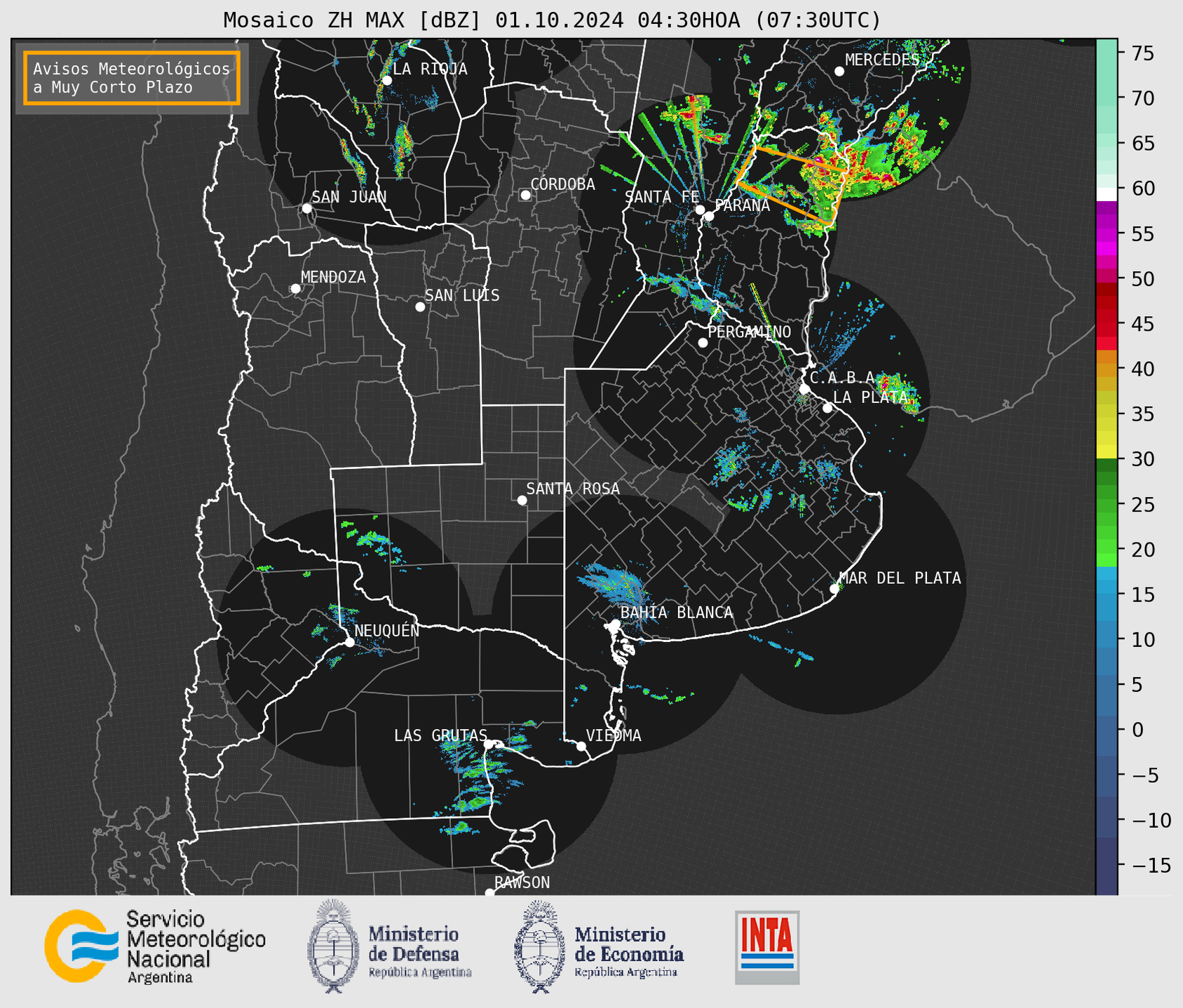Click the SANTA FE city marker
The height and width of the screenshot is (1008, 1183).
click(x=700, y=210)
